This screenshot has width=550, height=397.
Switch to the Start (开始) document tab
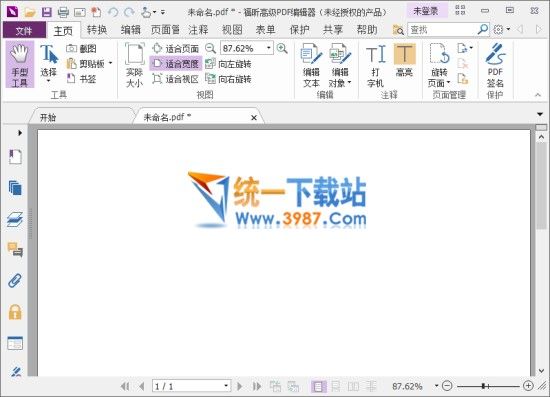point(81,117)
